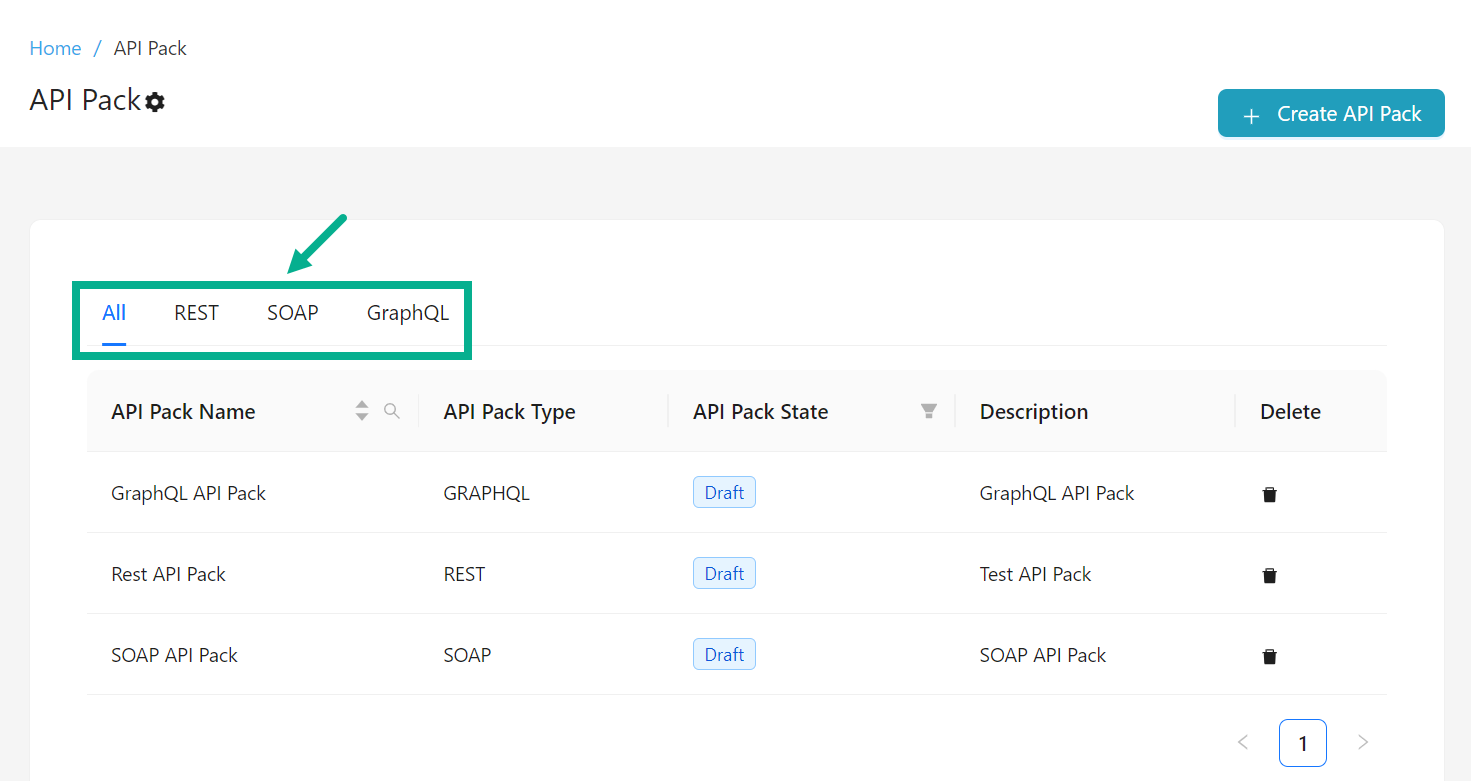
Task: Go to previous page arrow
Action: (1243, 742)
